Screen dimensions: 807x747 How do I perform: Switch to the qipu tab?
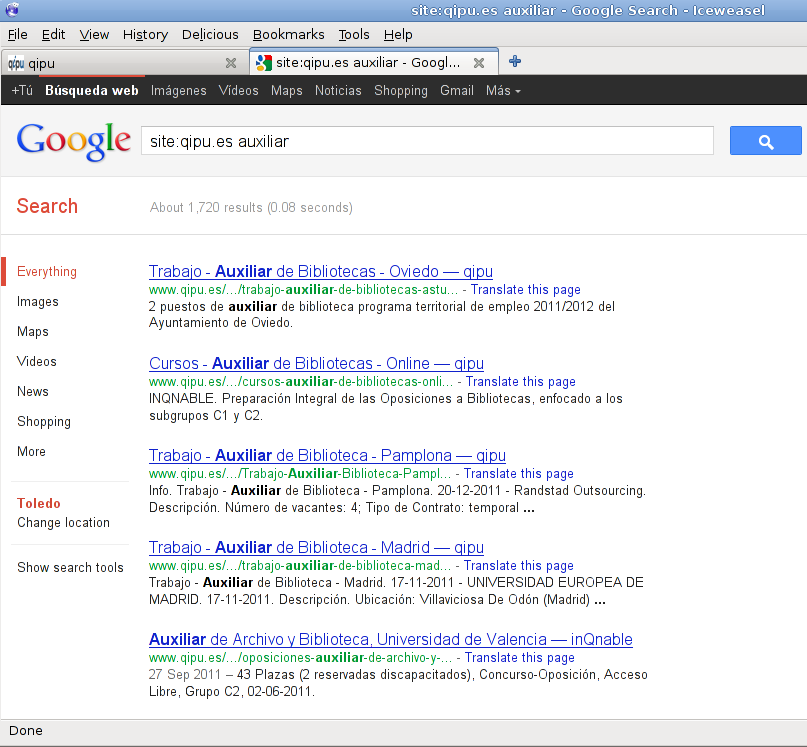pyautogui.click(x=125, y=63)
